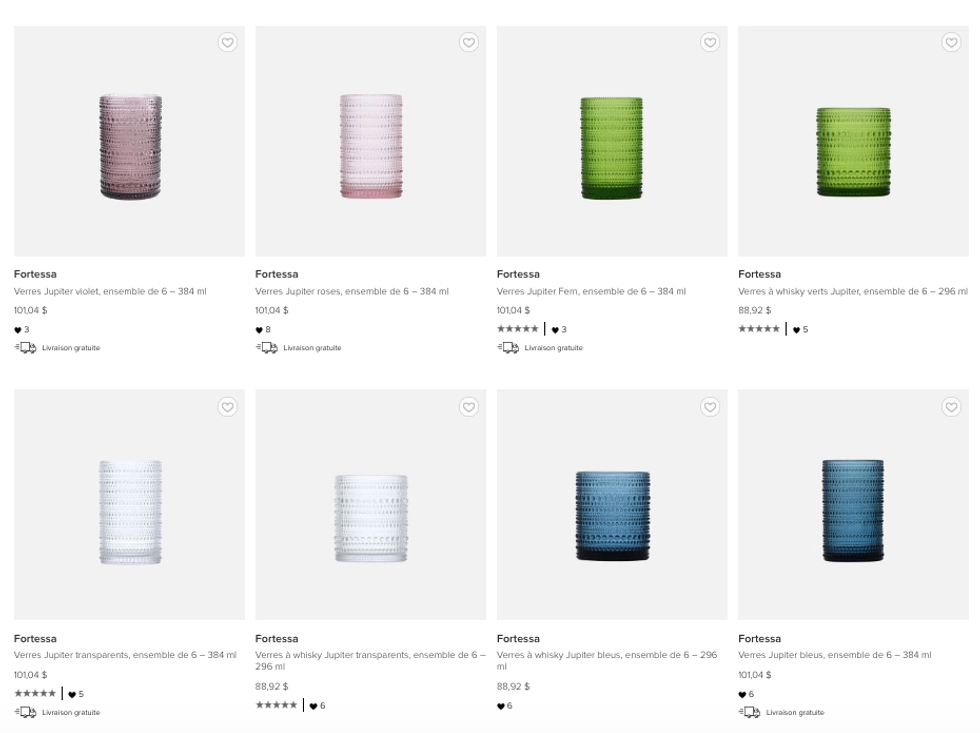Toggle the wishlist heart on the Verres Jupiter bleus set
980x733 pixels.
tap(951, 407)
